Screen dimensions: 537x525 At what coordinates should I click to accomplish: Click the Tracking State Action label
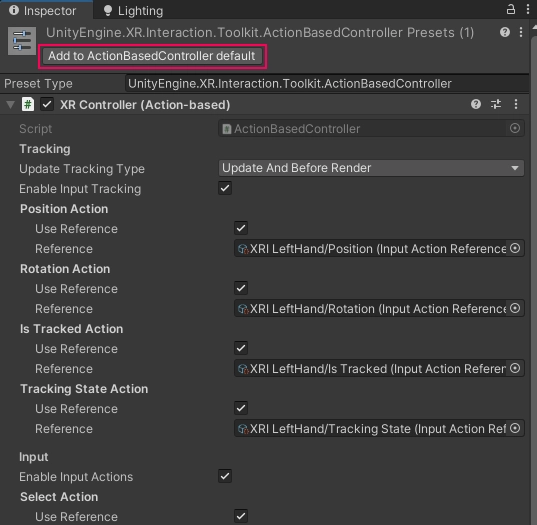click(x=84, y=389)
